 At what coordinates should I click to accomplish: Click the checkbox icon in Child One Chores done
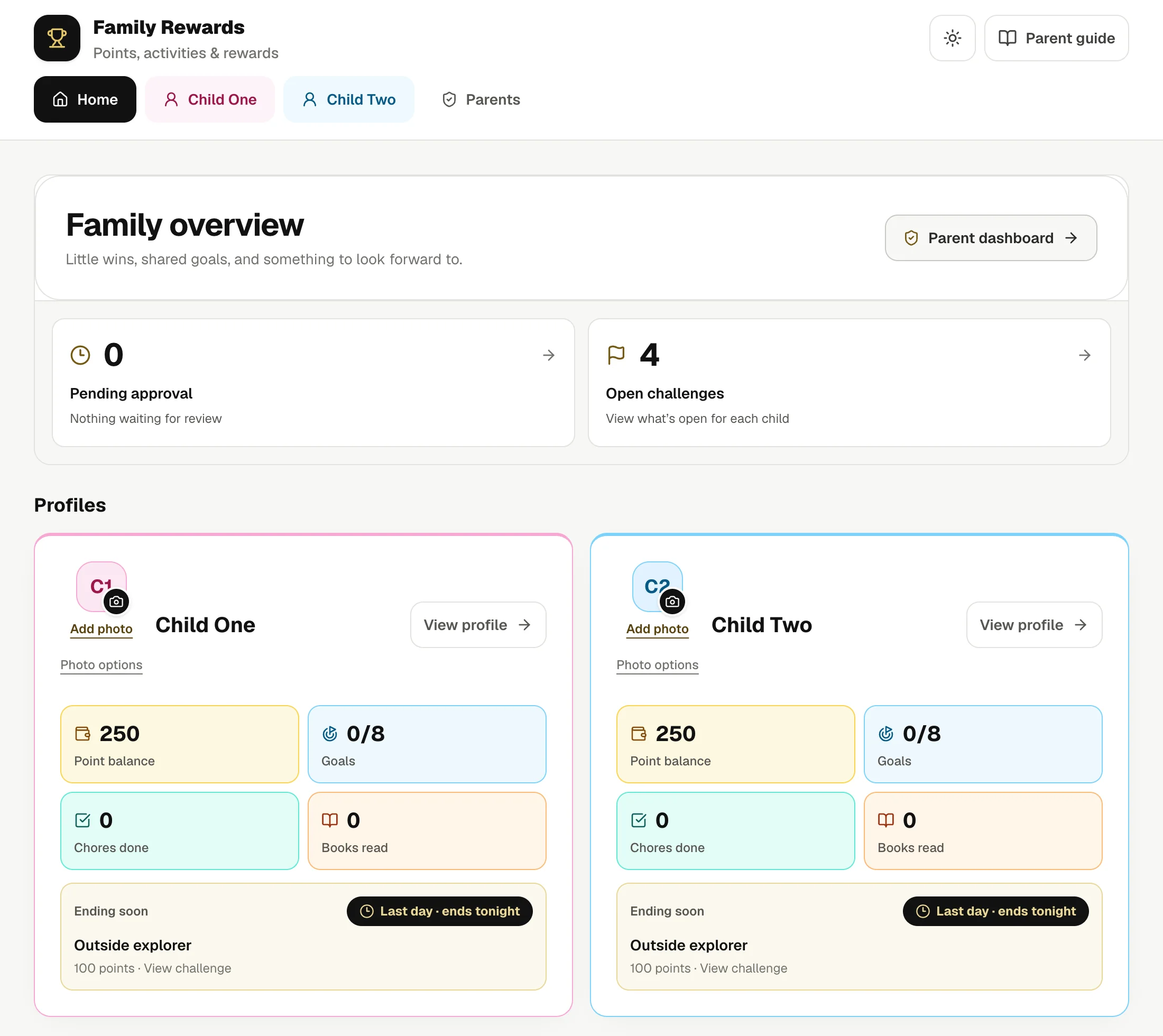pyautogui.click(x=83, y=820)
